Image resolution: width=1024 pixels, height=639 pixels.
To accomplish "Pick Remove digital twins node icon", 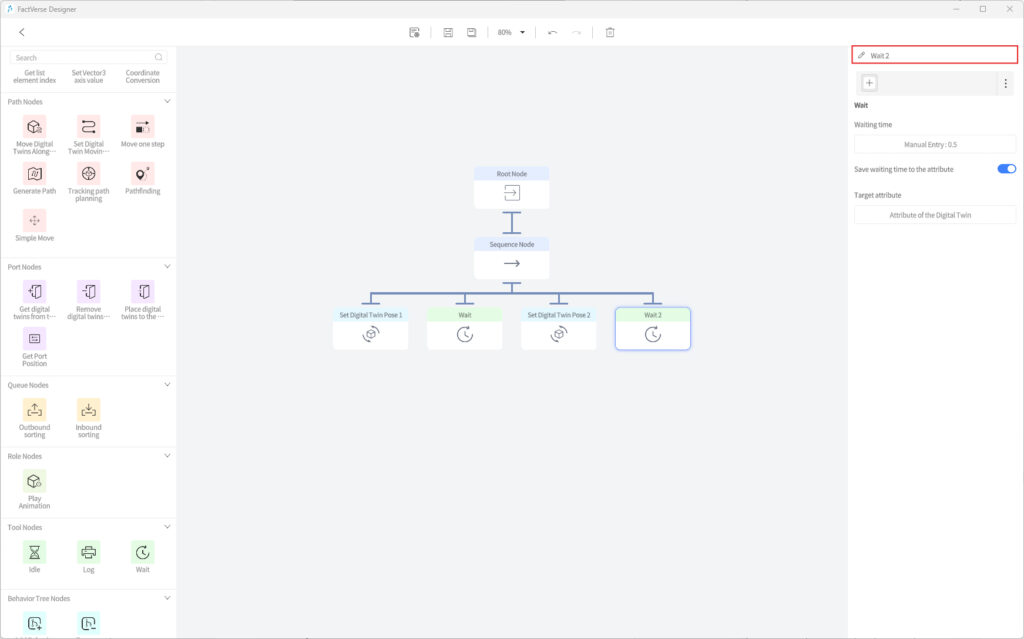I will 88,292.
